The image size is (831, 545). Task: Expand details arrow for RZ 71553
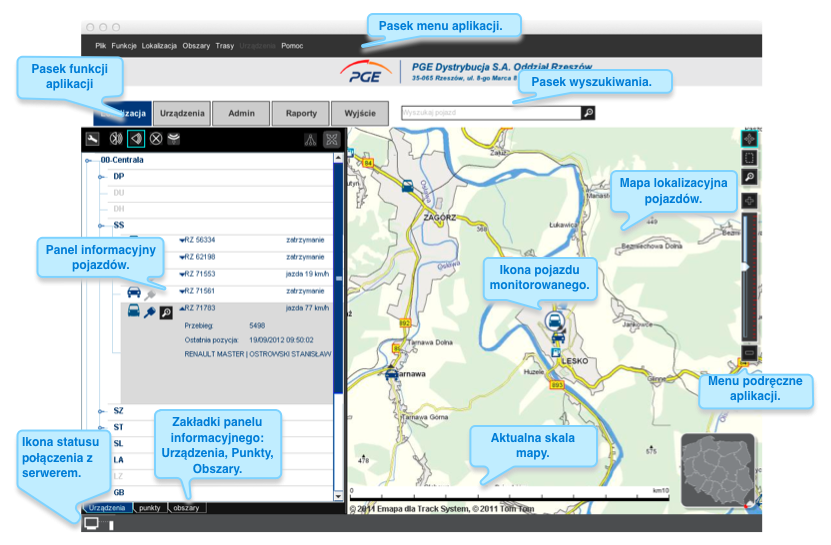tap(182, 275)
